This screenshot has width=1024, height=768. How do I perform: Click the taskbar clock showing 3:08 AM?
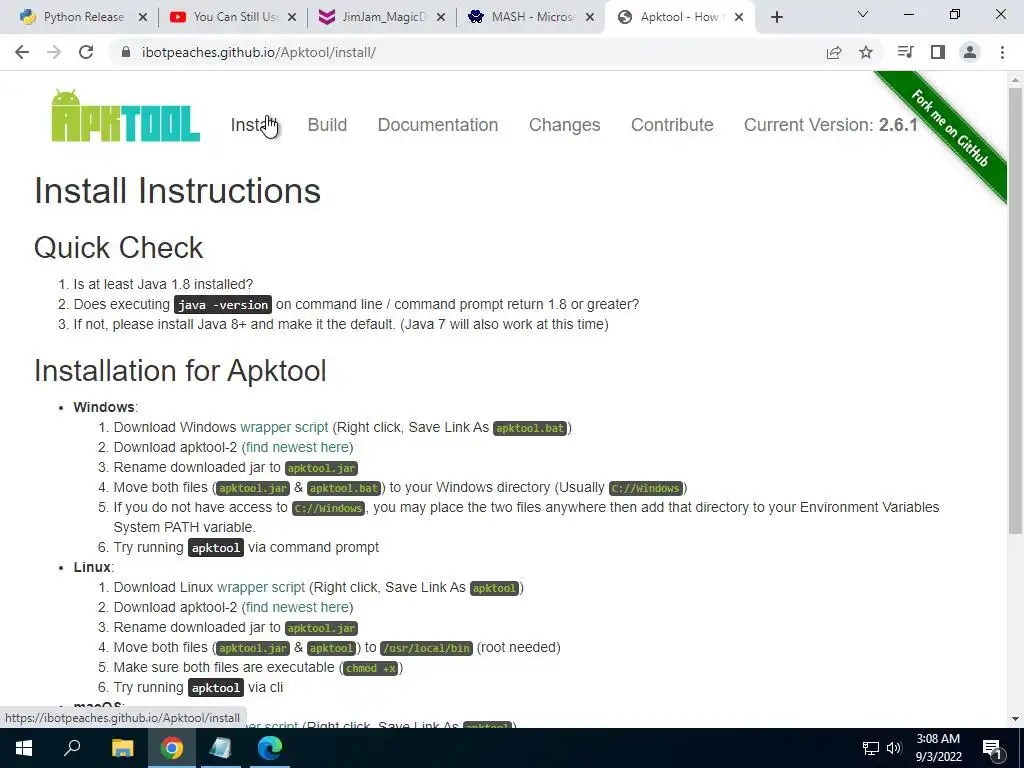pyautogui.click(x=938, y=748)
